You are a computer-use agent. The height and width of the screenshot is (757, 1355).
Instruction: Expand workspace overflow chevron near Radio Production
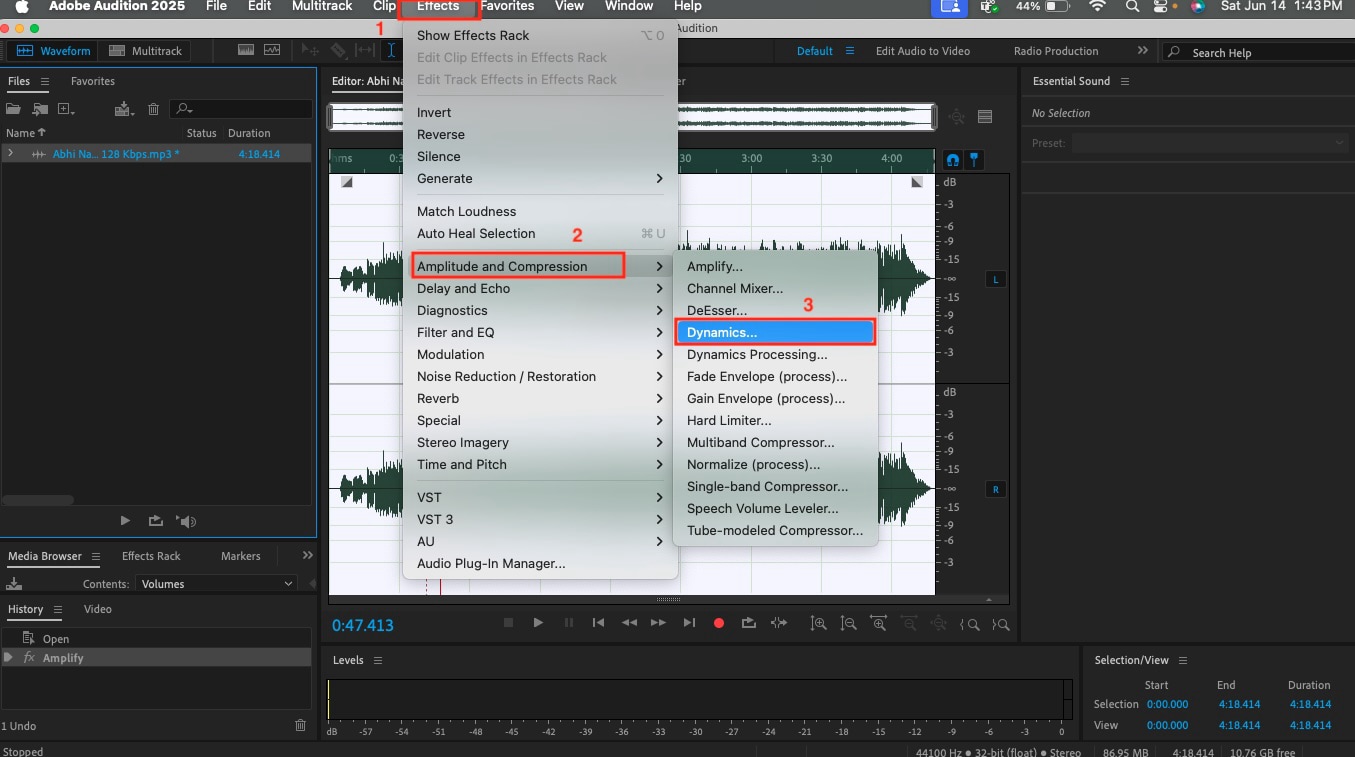click(1142, 50)
